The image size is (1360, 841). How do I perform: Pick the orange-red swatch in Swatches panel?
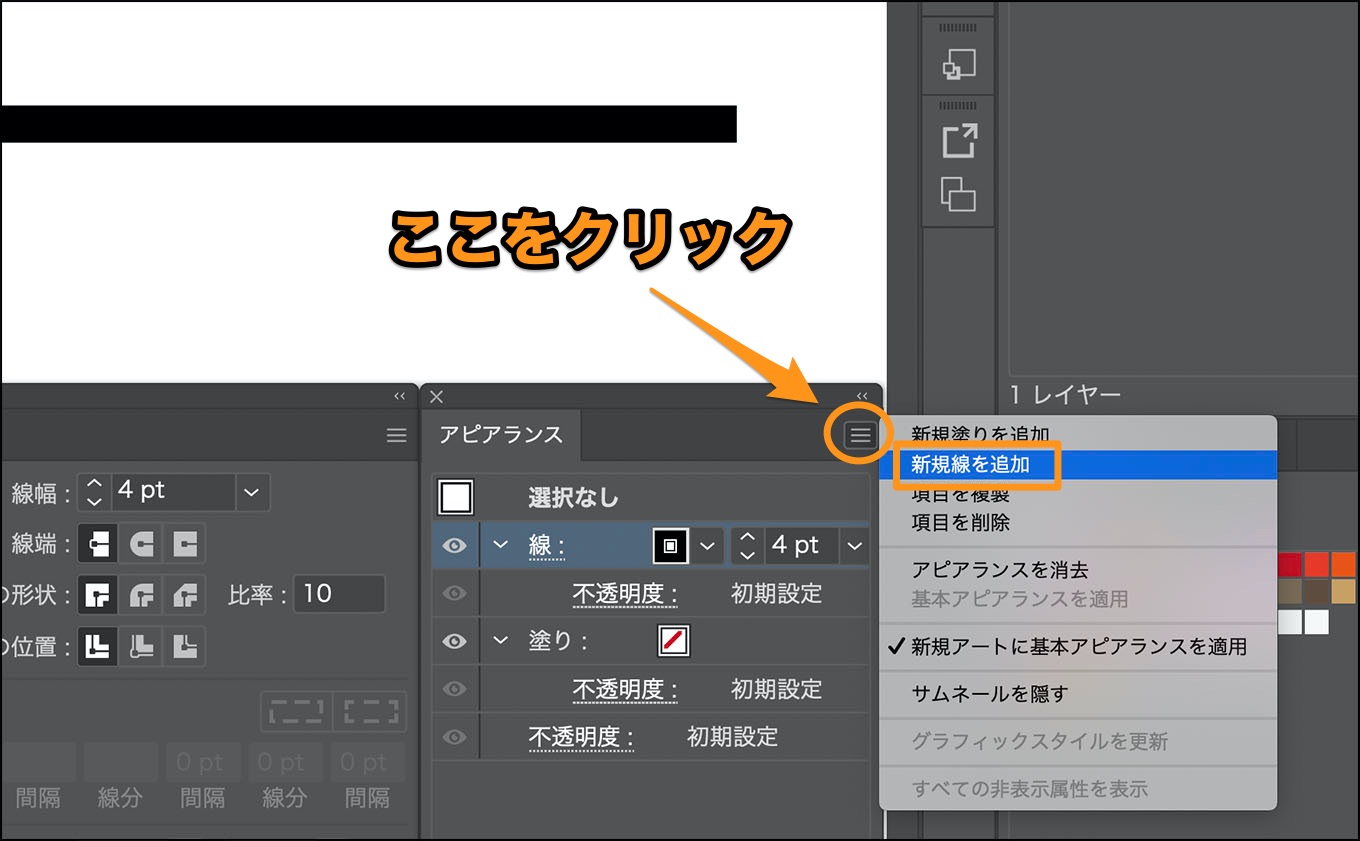pos(1317,564)
